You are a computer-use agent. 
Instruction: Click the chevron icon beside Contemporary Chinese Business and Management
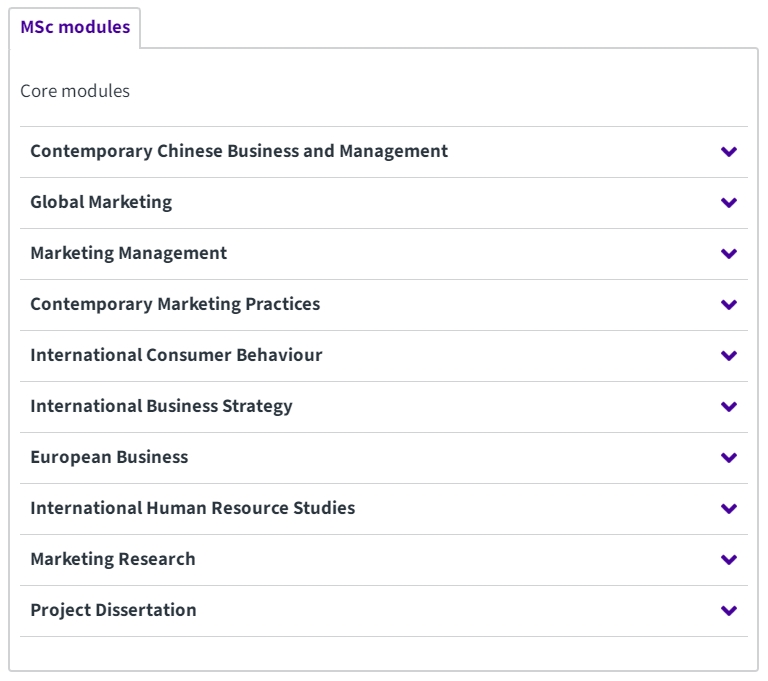point(728,152)
